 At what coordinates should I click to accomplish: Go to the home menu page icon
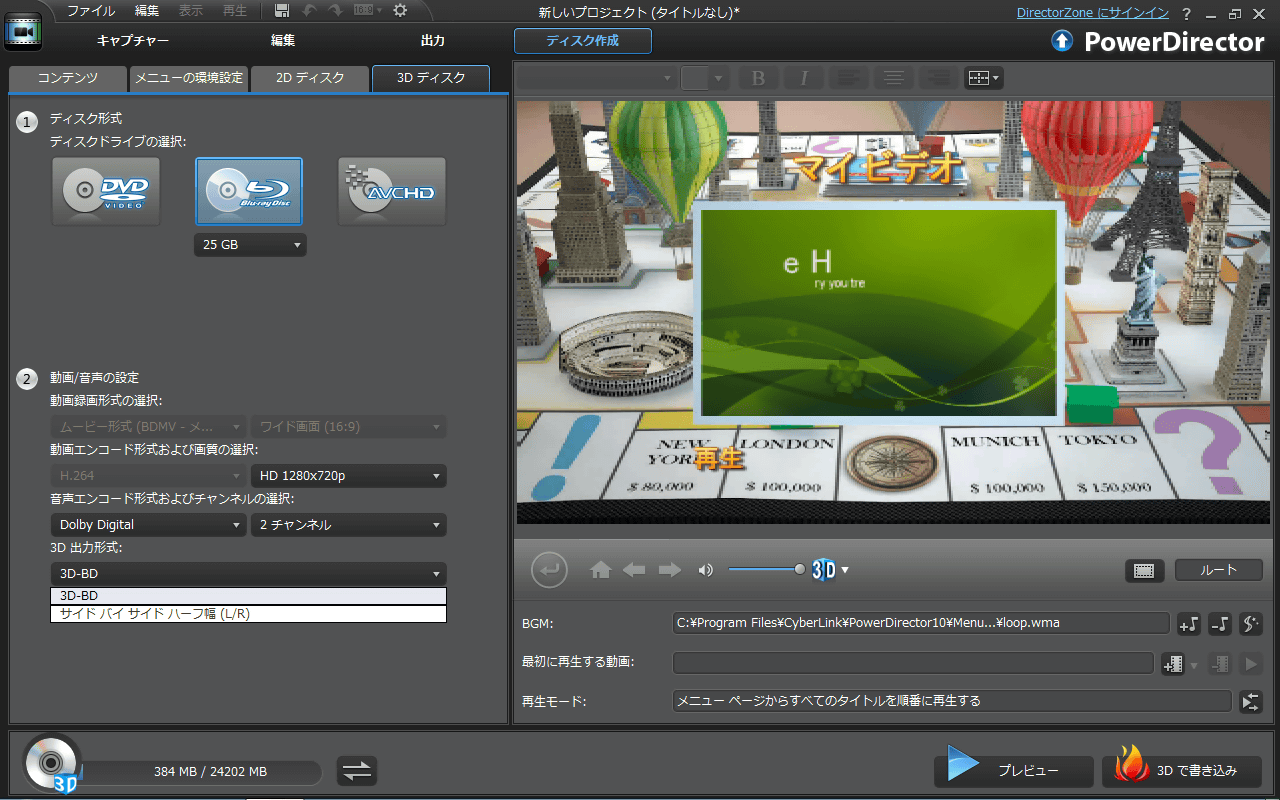click(600, 570)
